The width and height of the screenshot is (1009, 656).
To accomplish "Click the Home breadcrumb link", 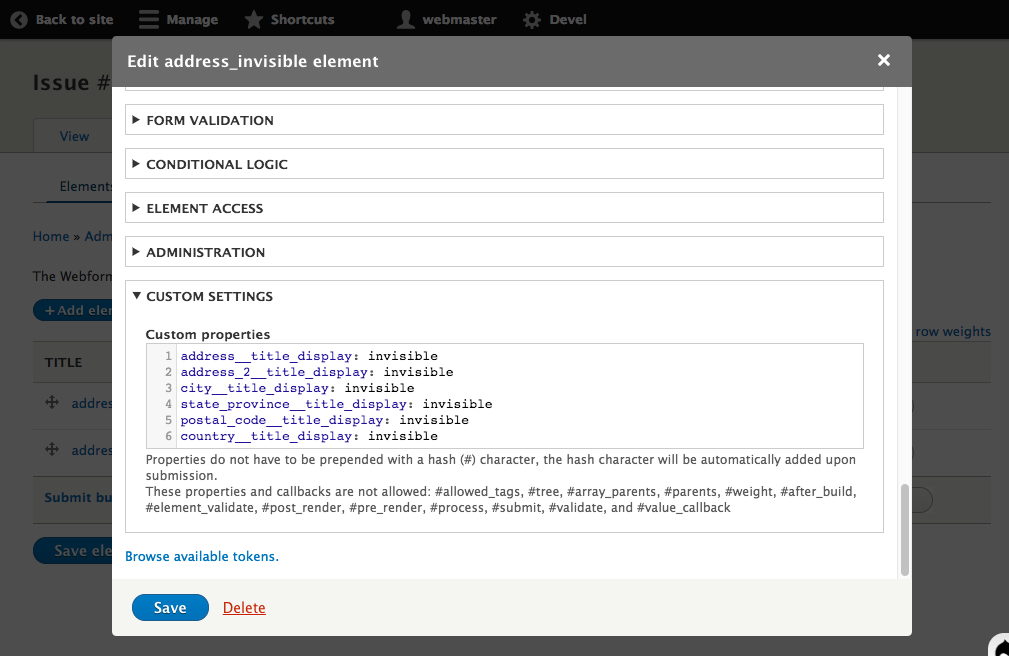I will pyautogui.click(x=50, y=236).
